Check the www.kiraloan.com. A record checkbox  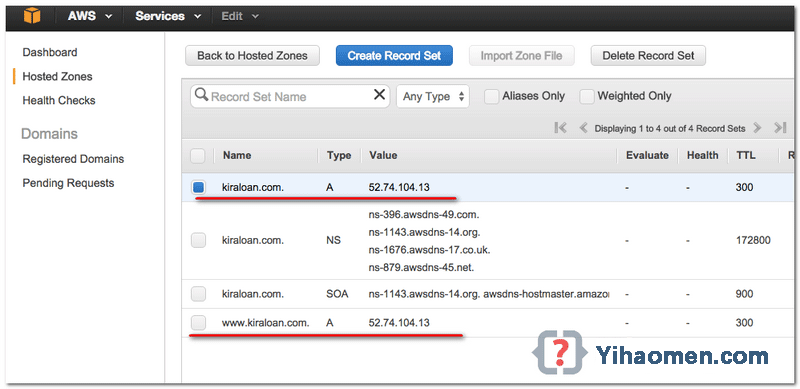tap(198, 323)
